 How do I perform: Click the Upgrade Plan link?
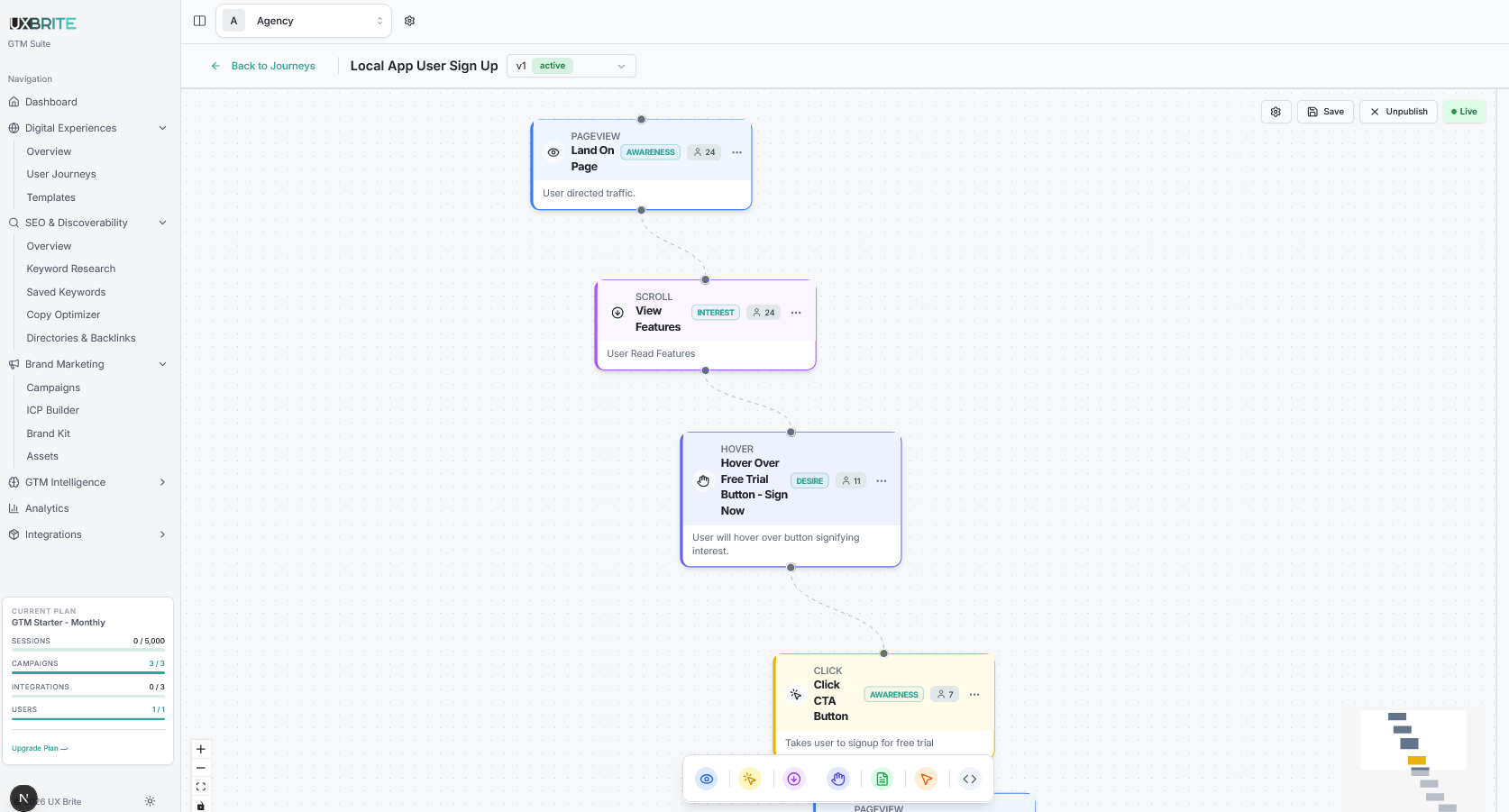pyautogui.click(x=40, y=748)
